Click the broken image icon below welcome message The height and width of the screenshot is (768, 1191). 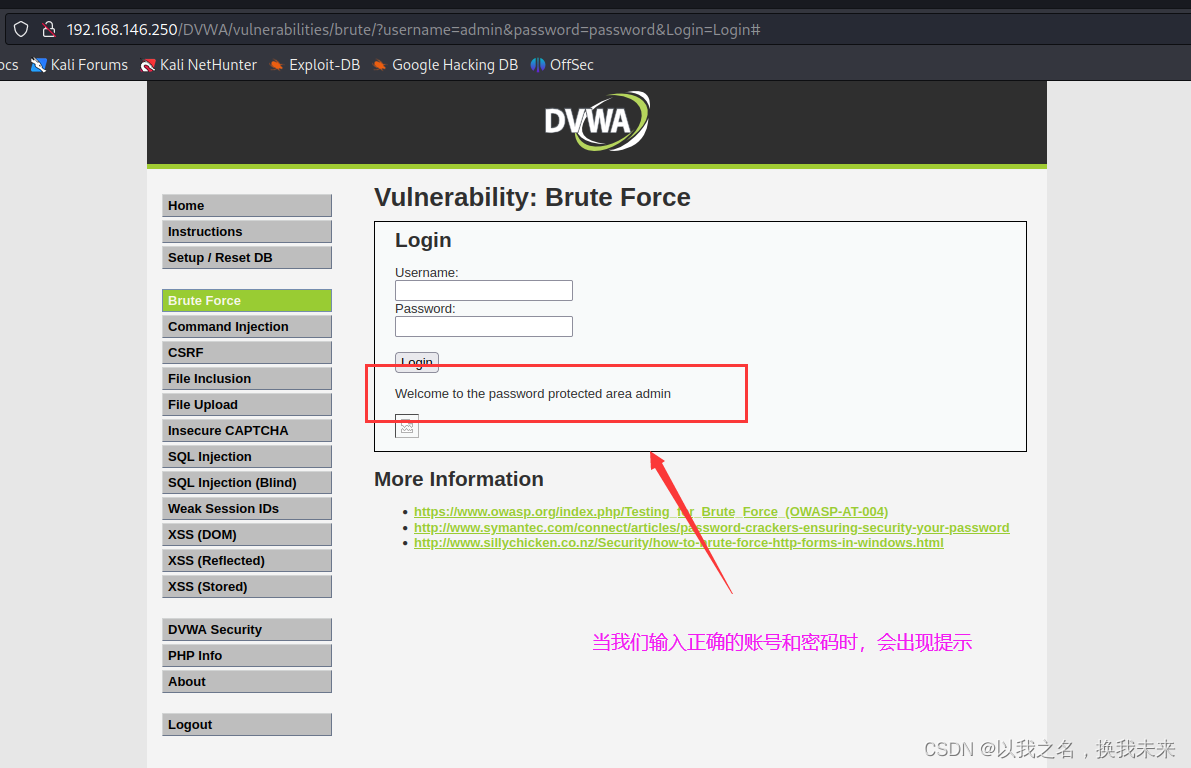click(407, 426)
